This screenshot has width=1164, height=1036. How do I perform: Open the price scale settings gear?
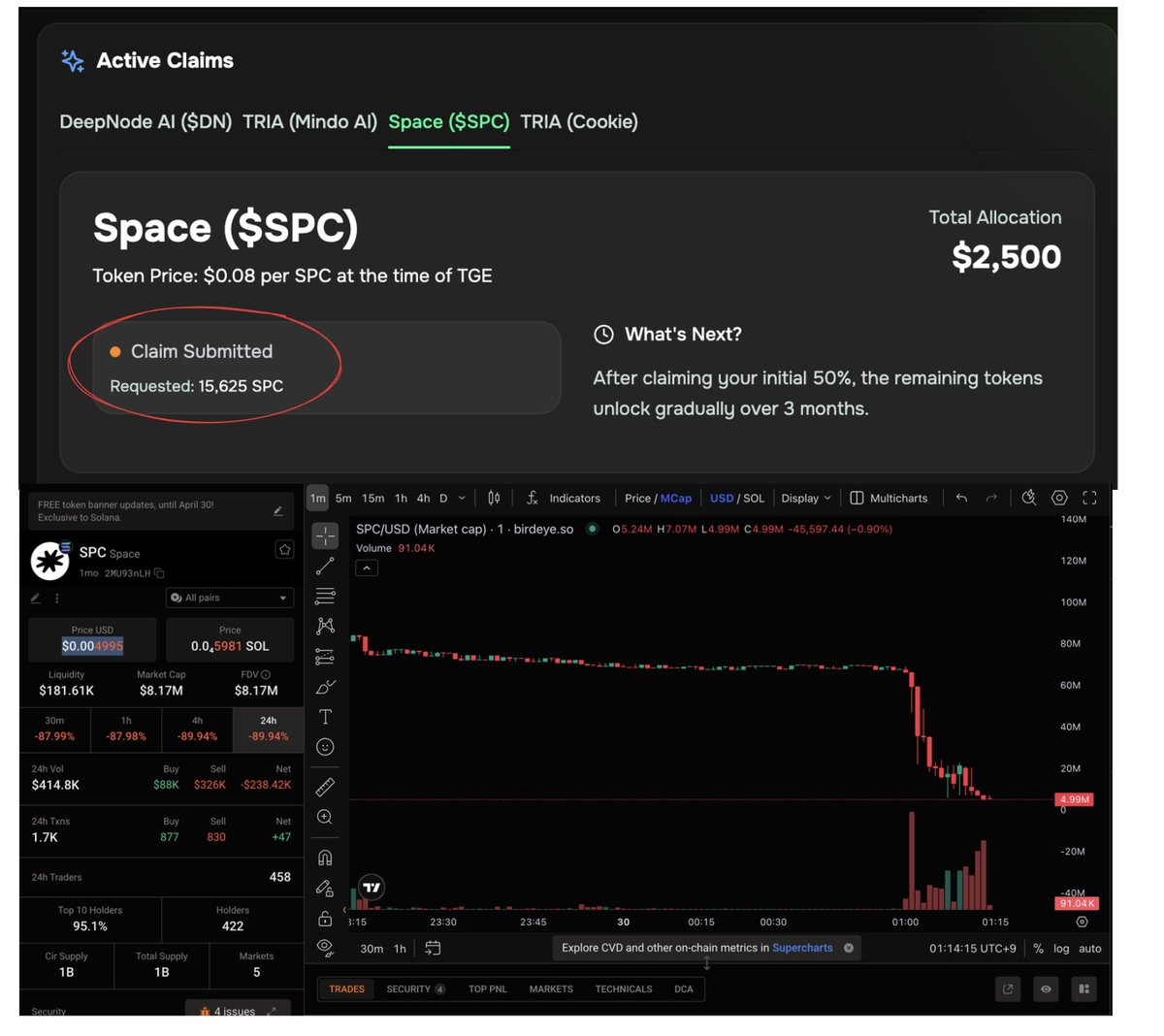click(x=1083, y=922)
